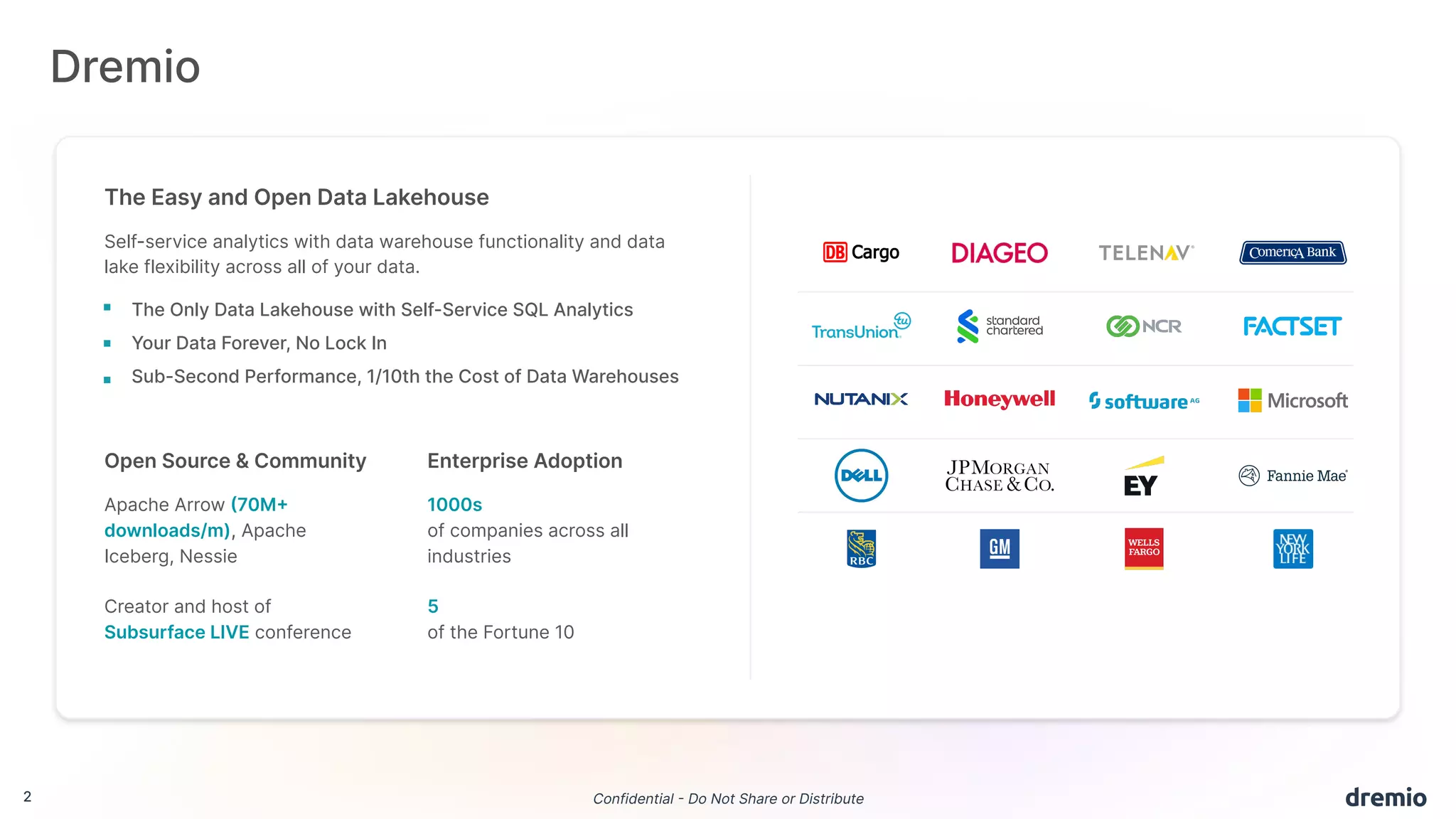Click the Dremio slide title
This screenshot has height=819, width=1456.
[125, 67]
